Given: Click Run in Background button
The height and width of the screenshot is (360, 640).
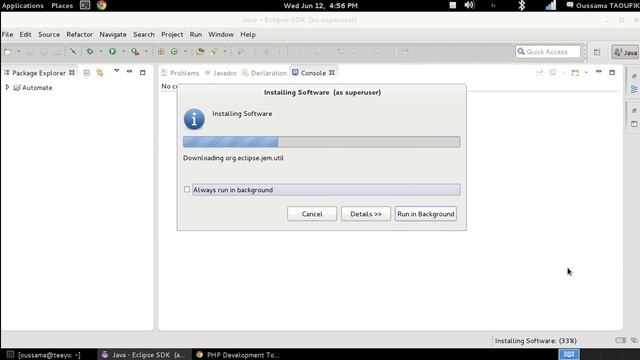Looking at the screenshot, I should pos(426,214).
